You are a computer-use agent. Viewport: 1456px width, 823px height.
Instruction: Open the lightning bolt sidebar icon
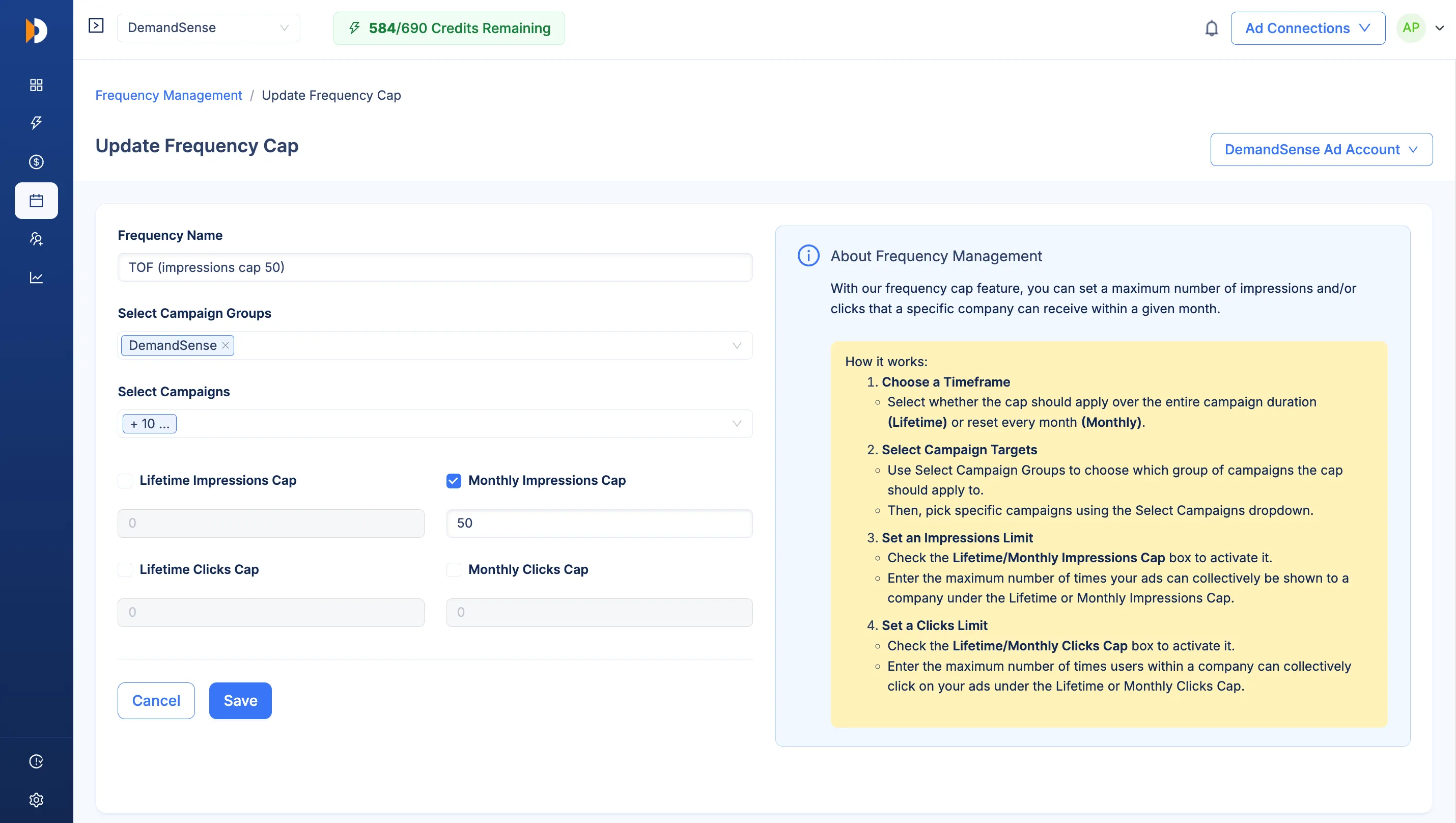click(36, 123)
